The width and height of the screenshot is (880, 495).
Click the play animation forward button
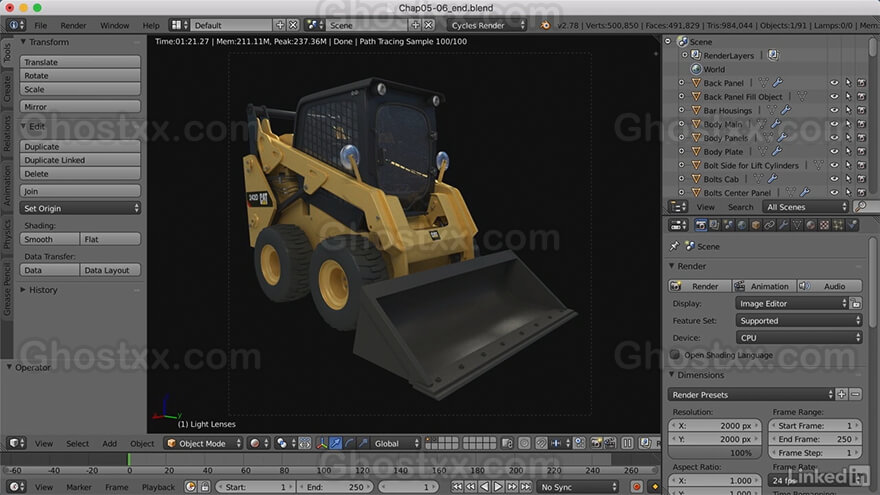(x=498, y=487)
